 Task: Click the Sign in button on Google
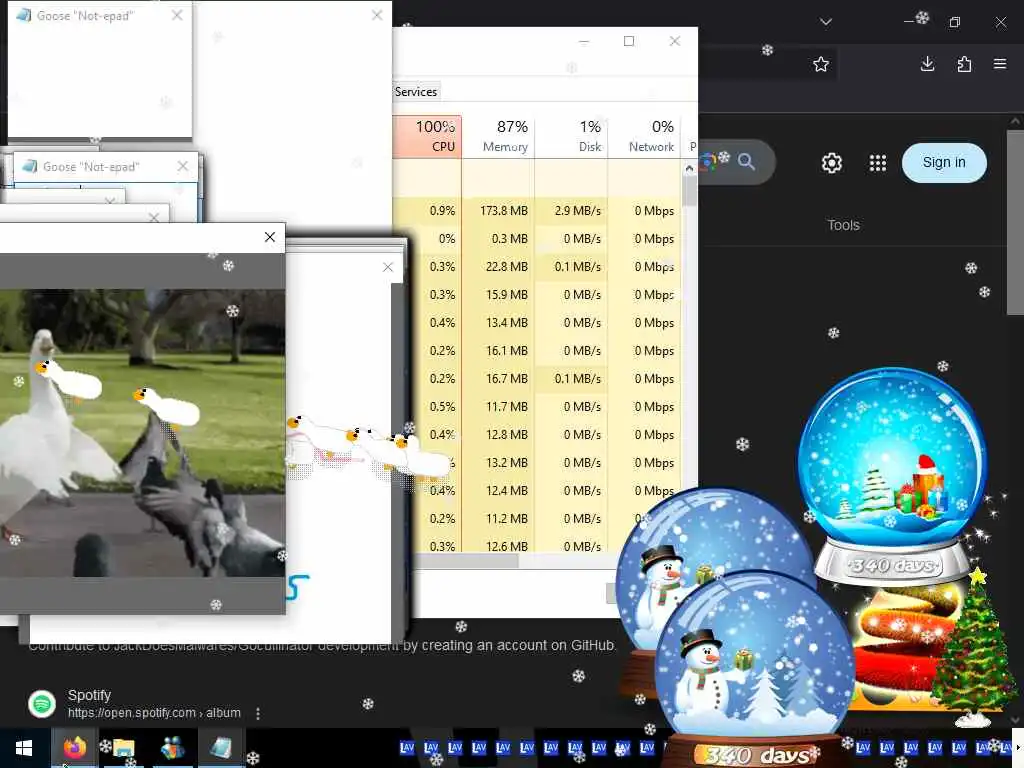[944, 163]
